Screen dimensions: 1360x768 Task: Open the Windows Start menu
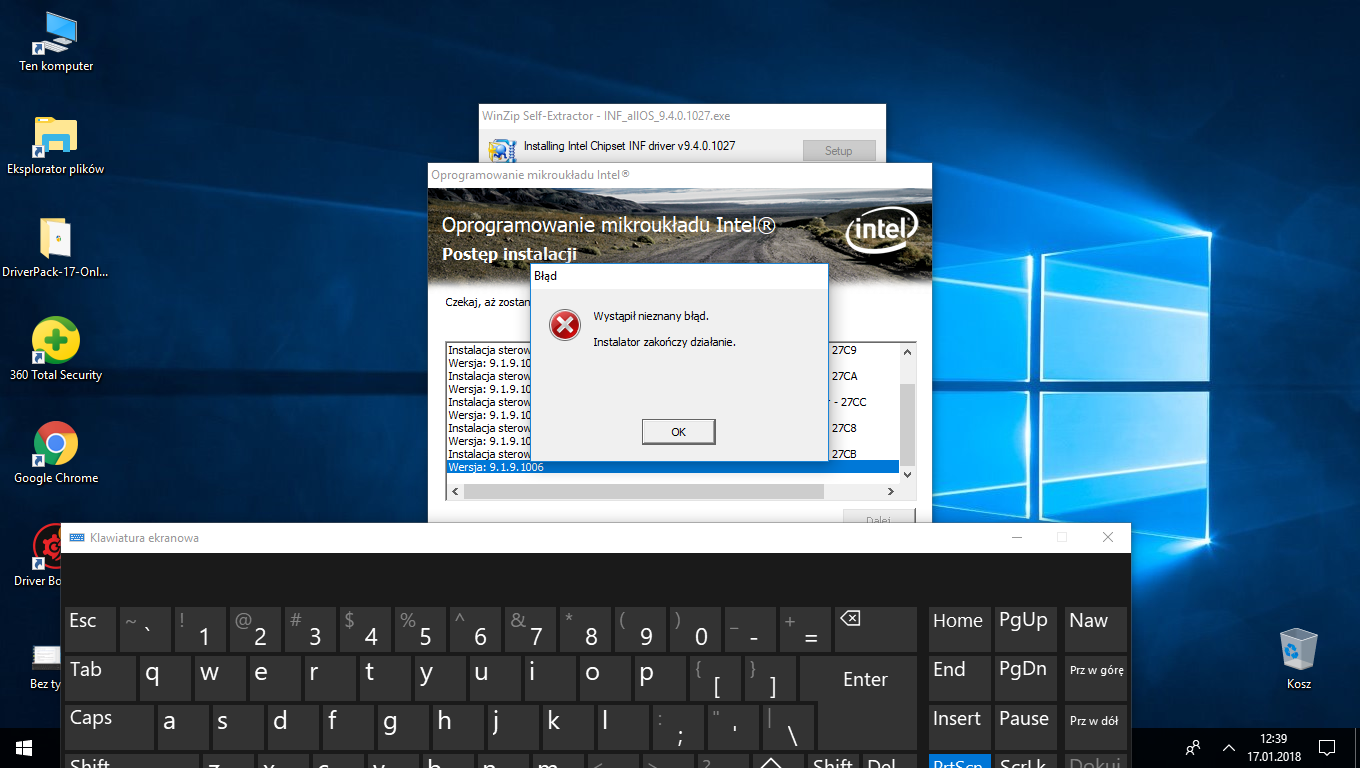[x=24, y=747]
